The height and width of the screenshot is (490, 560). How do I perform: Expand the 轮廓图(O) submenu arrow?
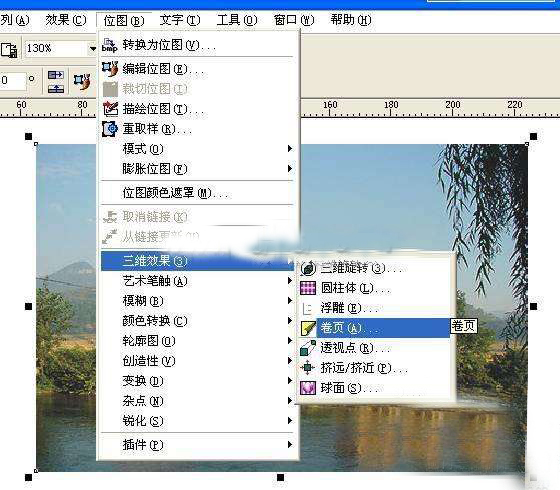pos(290,341)
